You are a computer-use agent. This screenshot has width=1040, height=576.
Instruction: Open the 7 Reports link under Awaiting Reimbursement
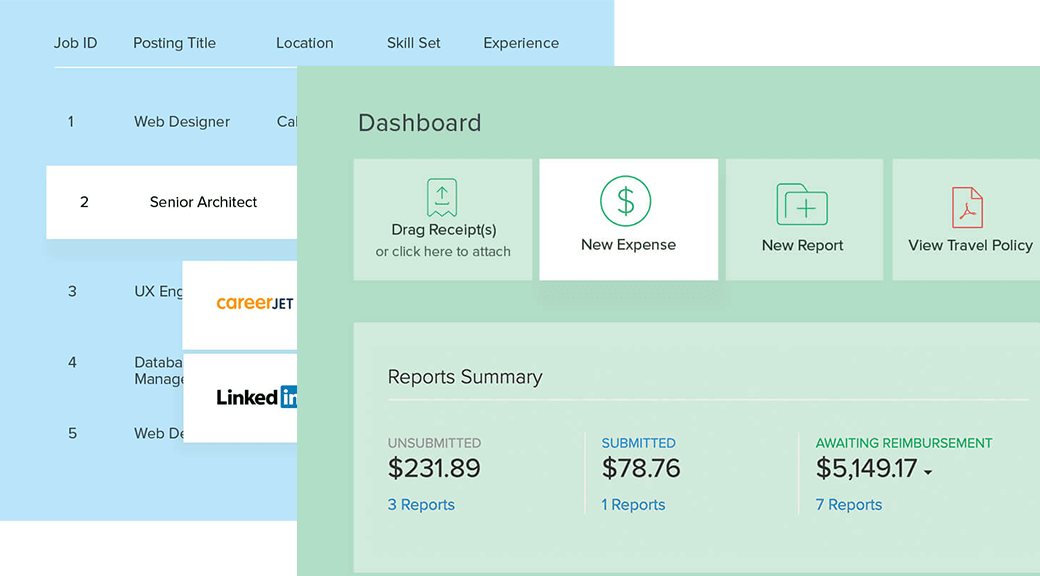[848, 504]
